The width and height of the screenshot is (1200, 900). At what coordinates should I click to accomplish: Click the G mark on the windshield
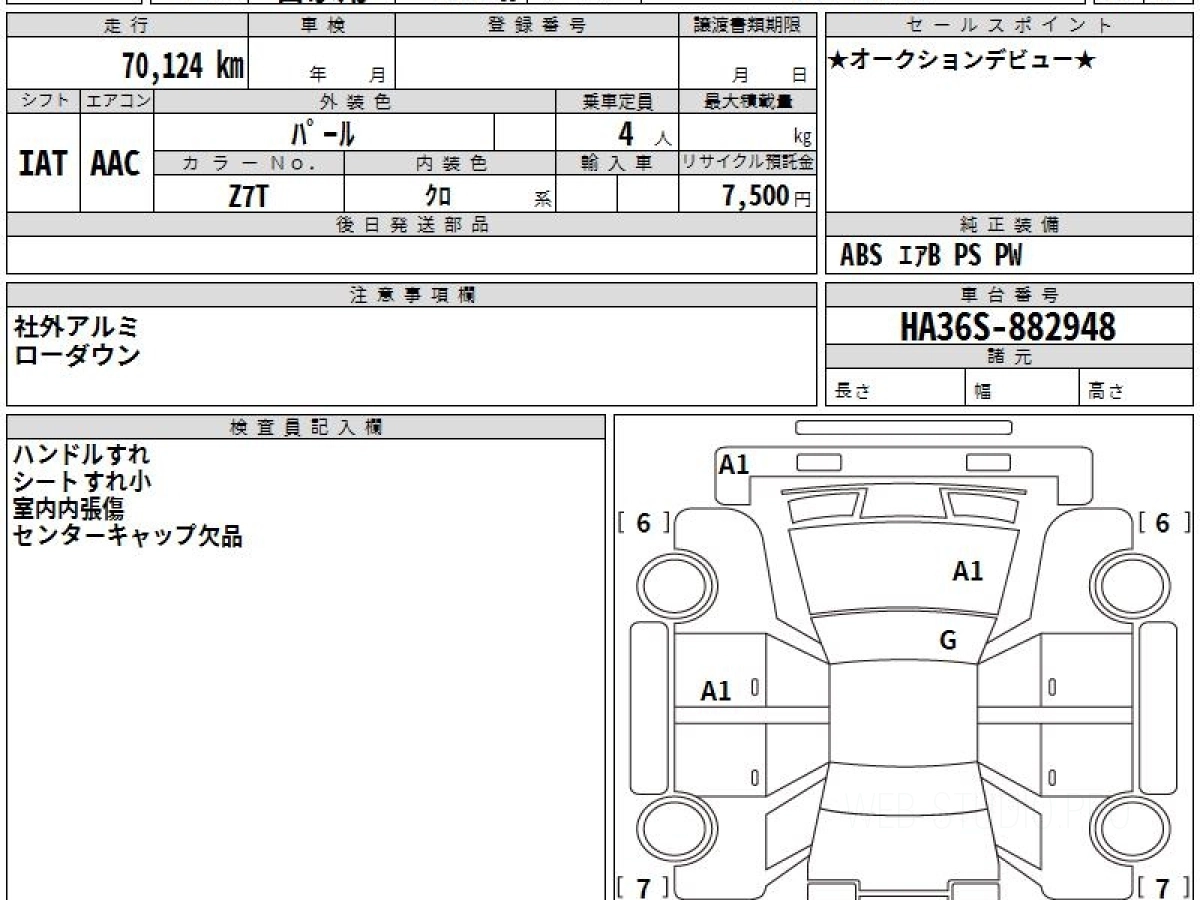point(948,642)
